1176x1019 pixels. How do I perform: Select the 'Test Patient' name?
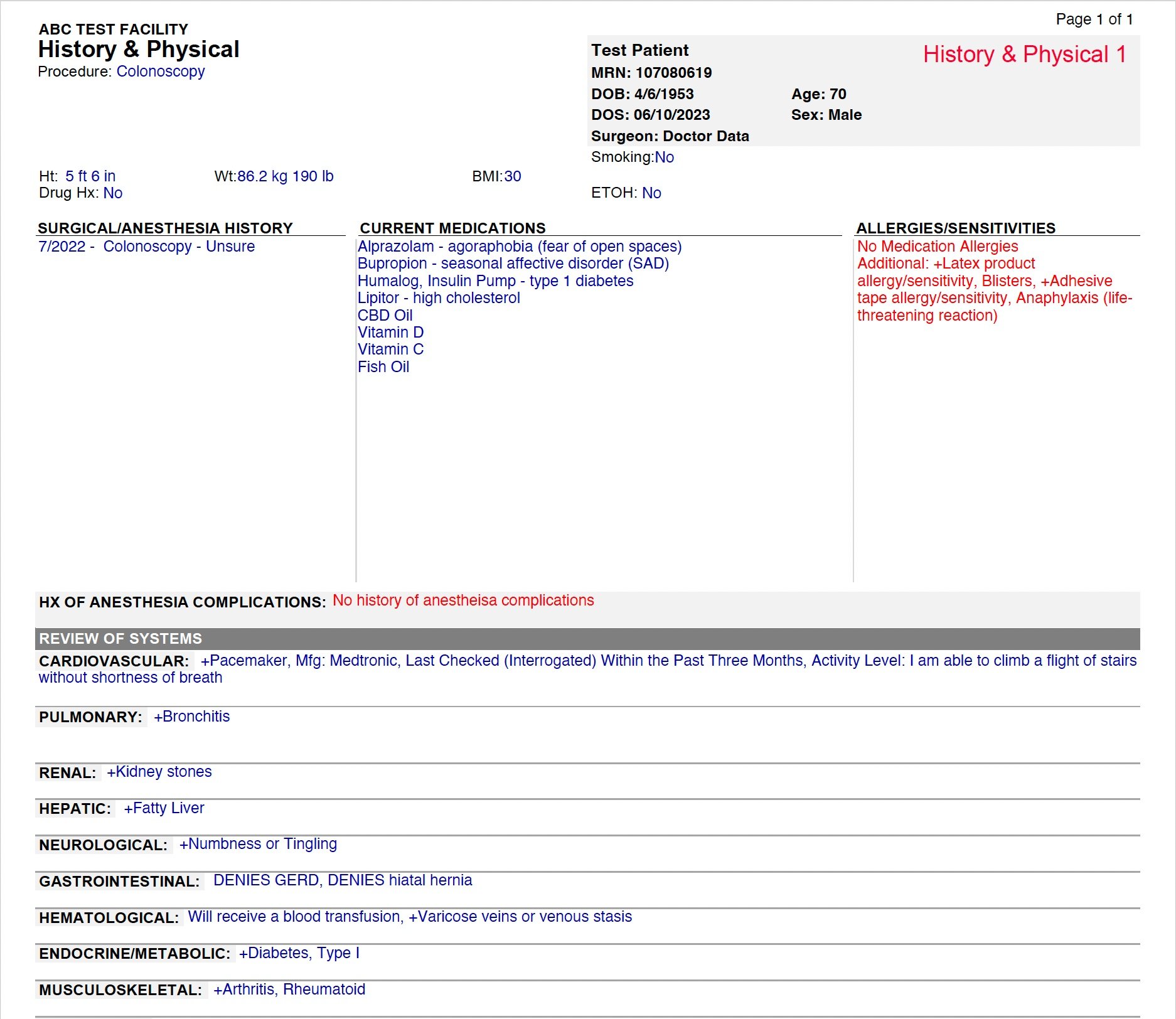click(639, 50)
